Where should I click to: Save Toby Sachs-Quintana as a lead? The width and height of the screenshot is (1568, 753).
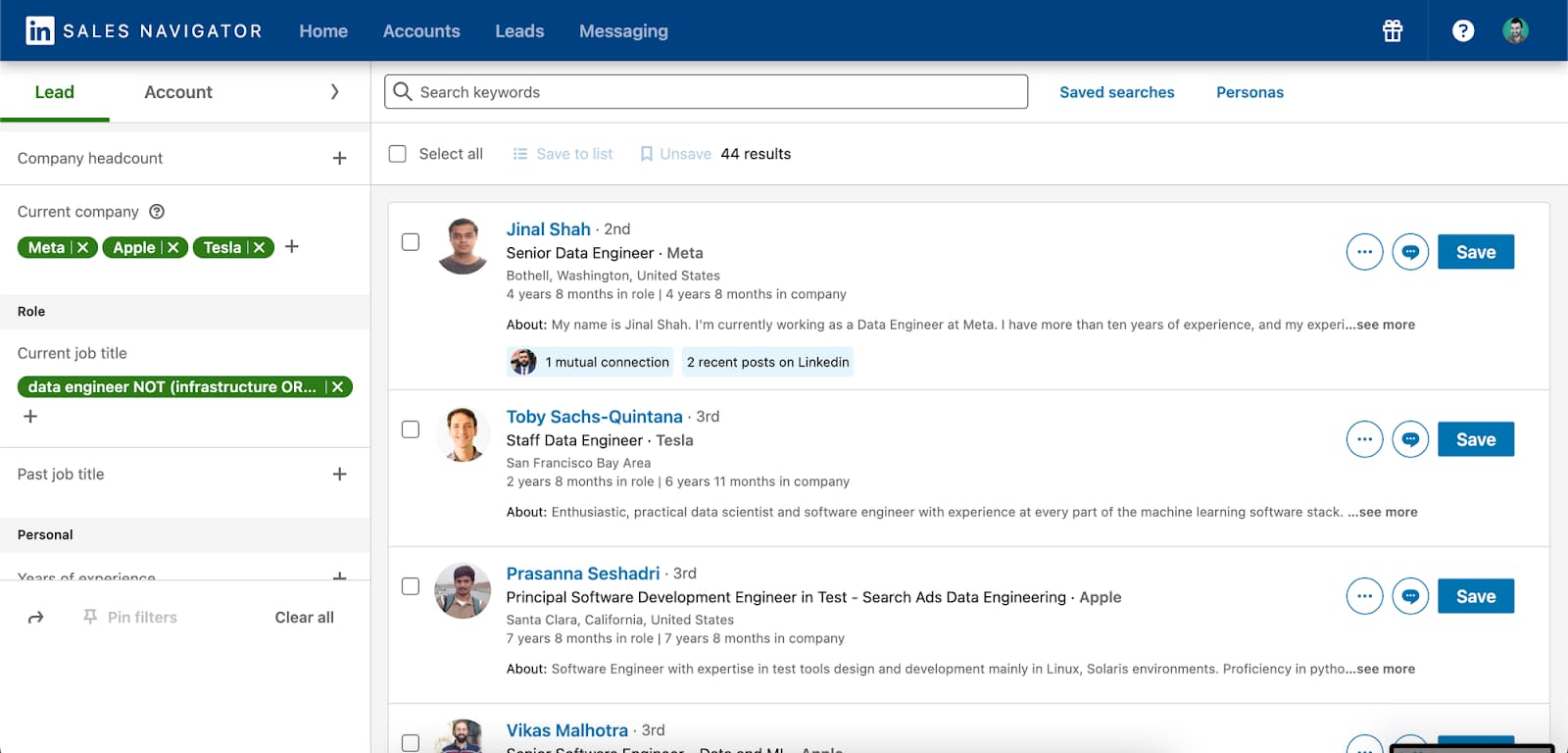[1476, 439]
